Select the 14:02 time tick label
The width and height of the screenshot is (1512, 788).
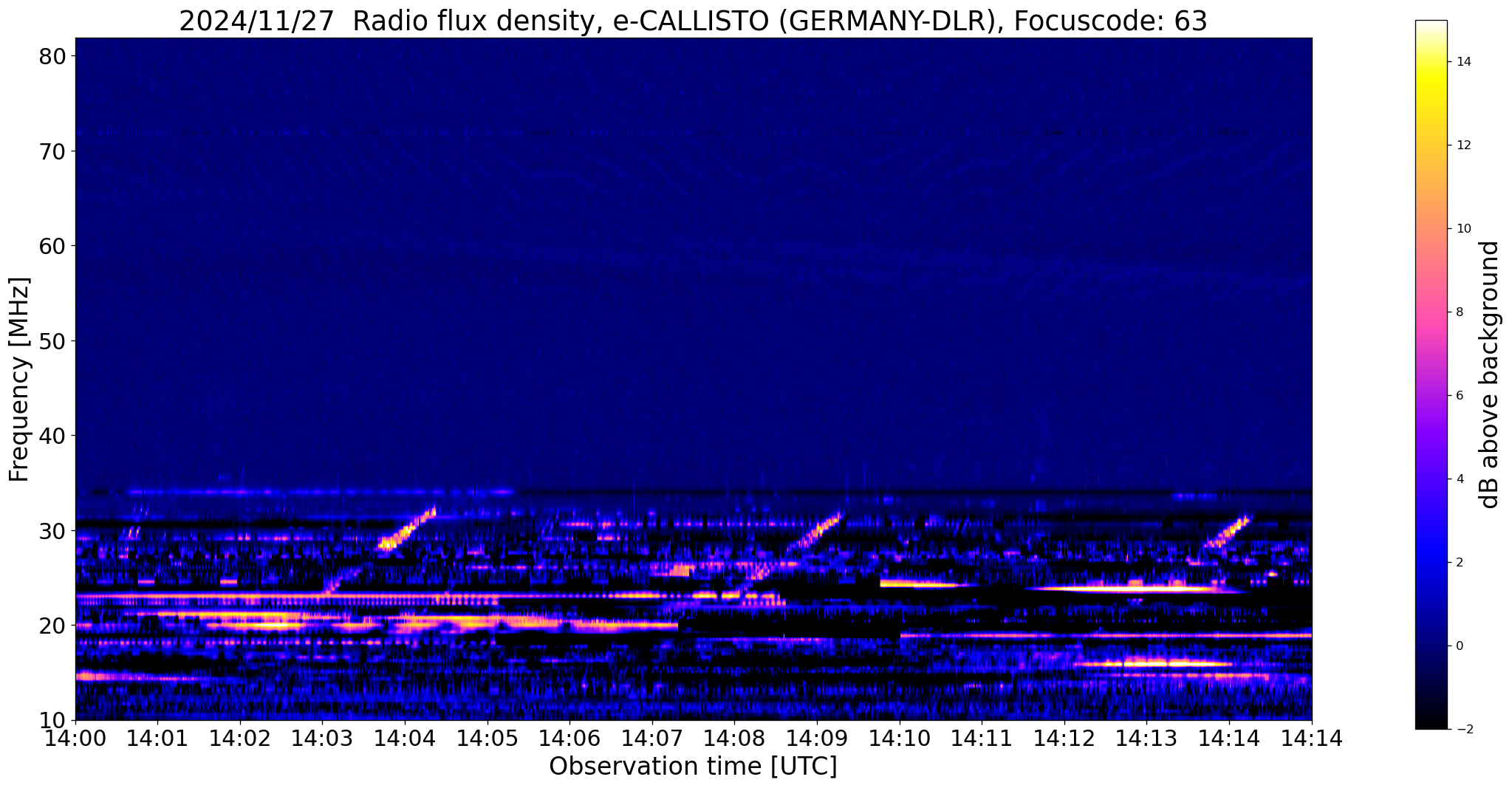[240, 738]
